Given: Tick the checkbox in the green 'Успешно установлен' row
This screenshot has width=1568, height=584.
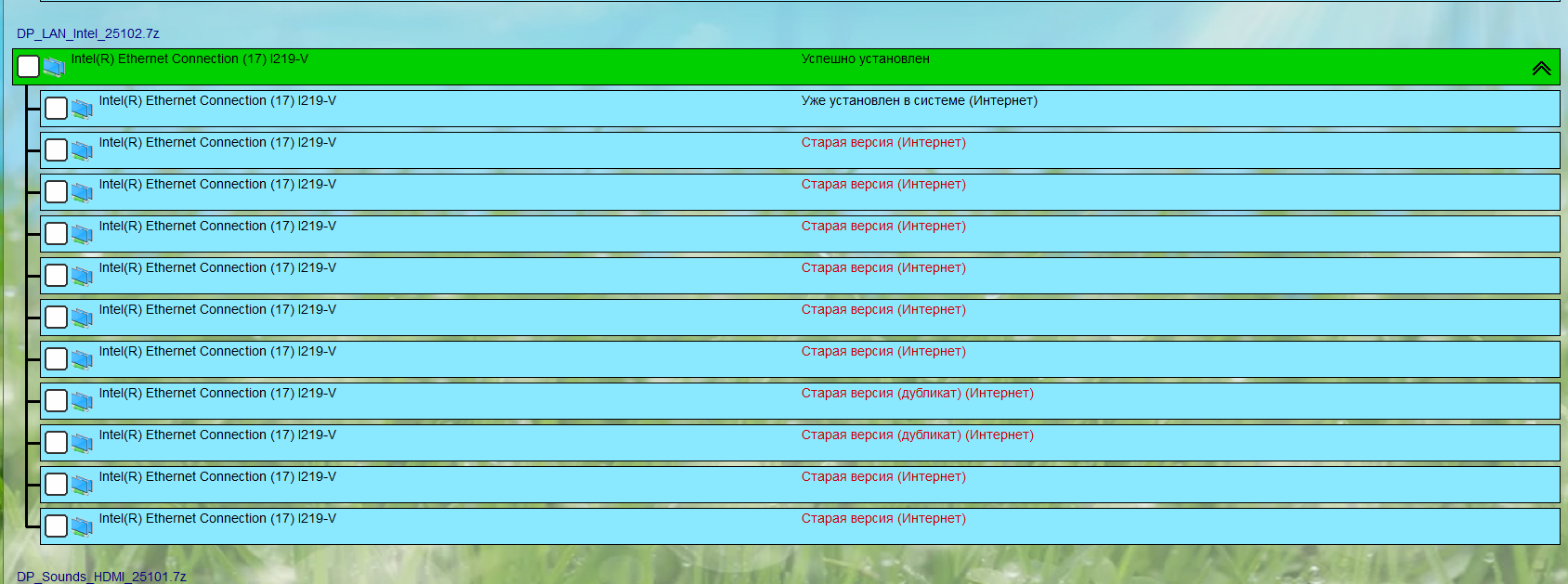Looking at the screenshot, I should pyautogui.click(x=29, y=67).
